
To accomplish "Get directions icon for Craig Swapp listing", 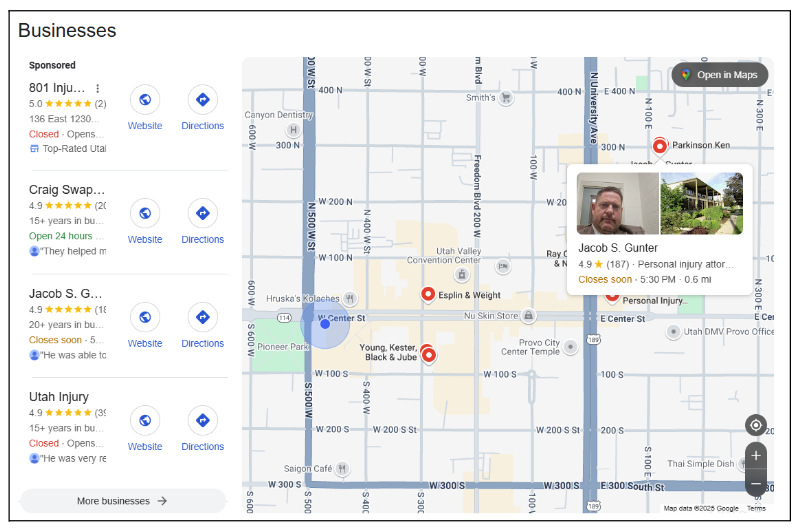I will [x=203, y=213].
